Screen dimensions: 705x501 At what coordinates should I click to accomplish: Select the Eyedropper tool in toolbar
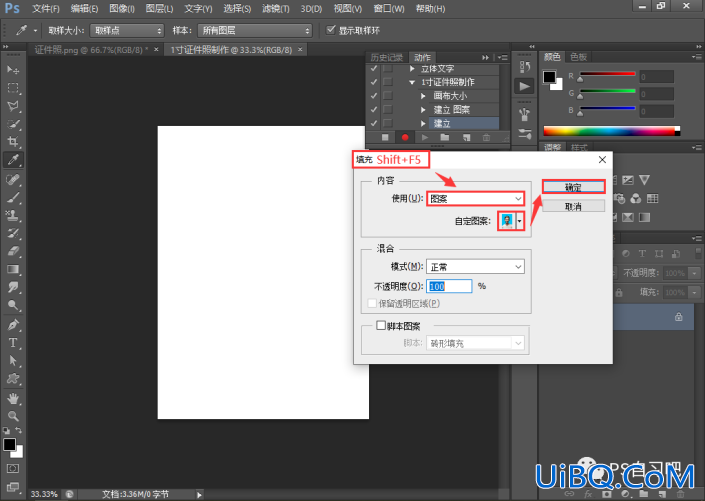(13, 160)
